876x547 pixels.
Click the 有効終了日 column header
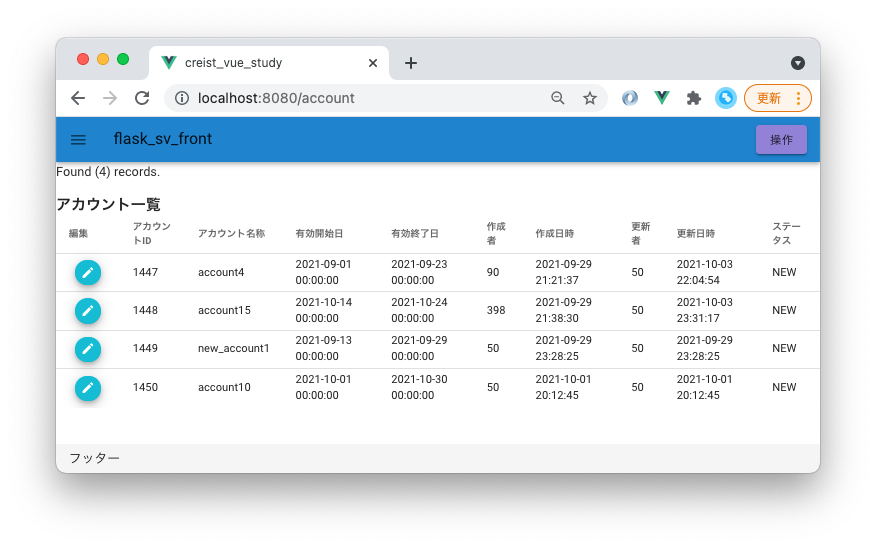415,234
